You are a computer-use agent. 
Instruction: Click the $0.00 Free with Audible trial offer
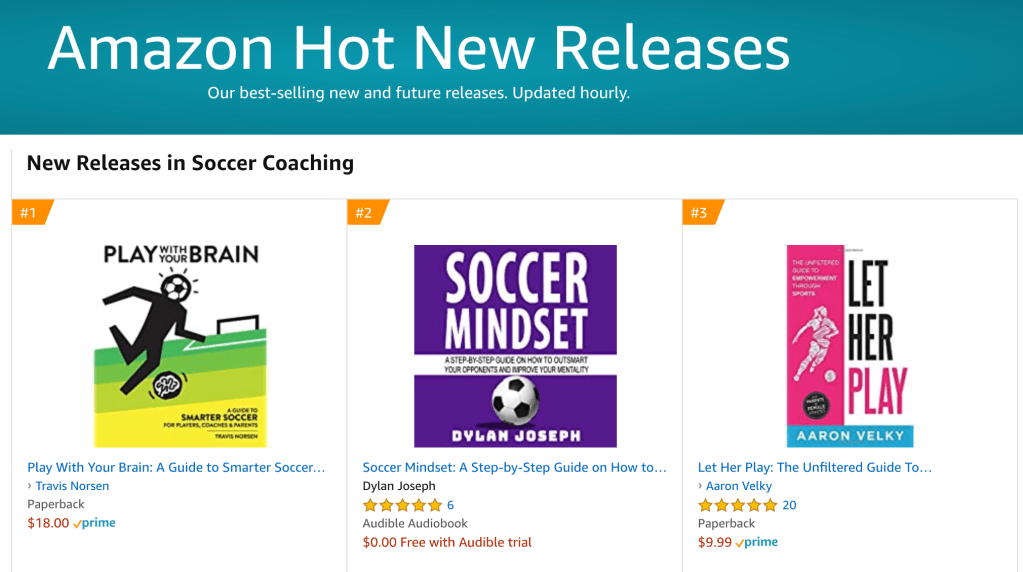coord(447,542)
